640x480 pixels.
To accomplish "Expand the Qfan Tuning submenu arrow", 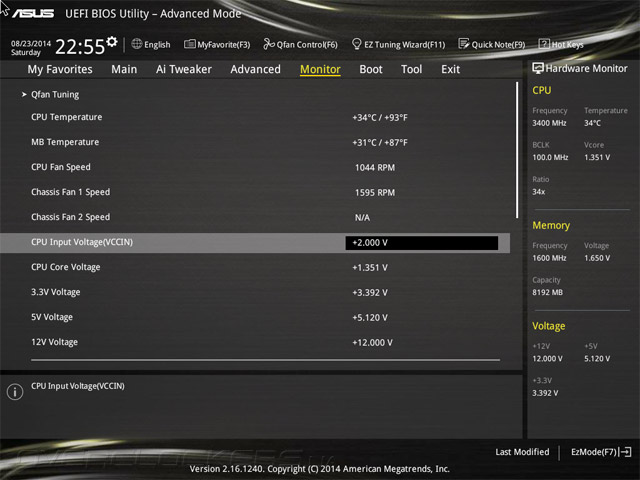I will click(24, 94).
